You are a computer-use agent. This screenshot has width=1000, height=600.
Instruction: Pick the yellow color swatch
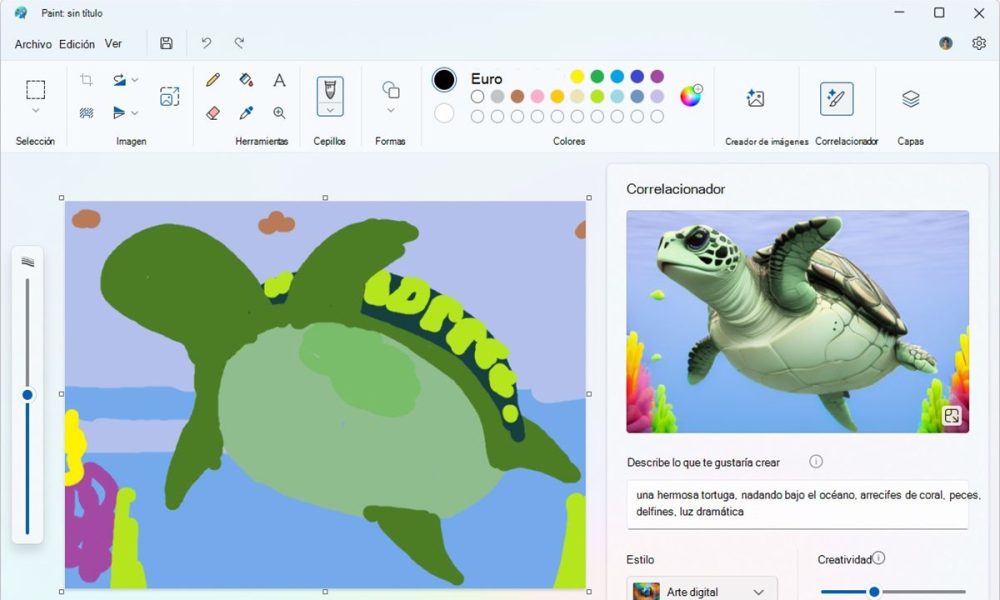(577, 76)
